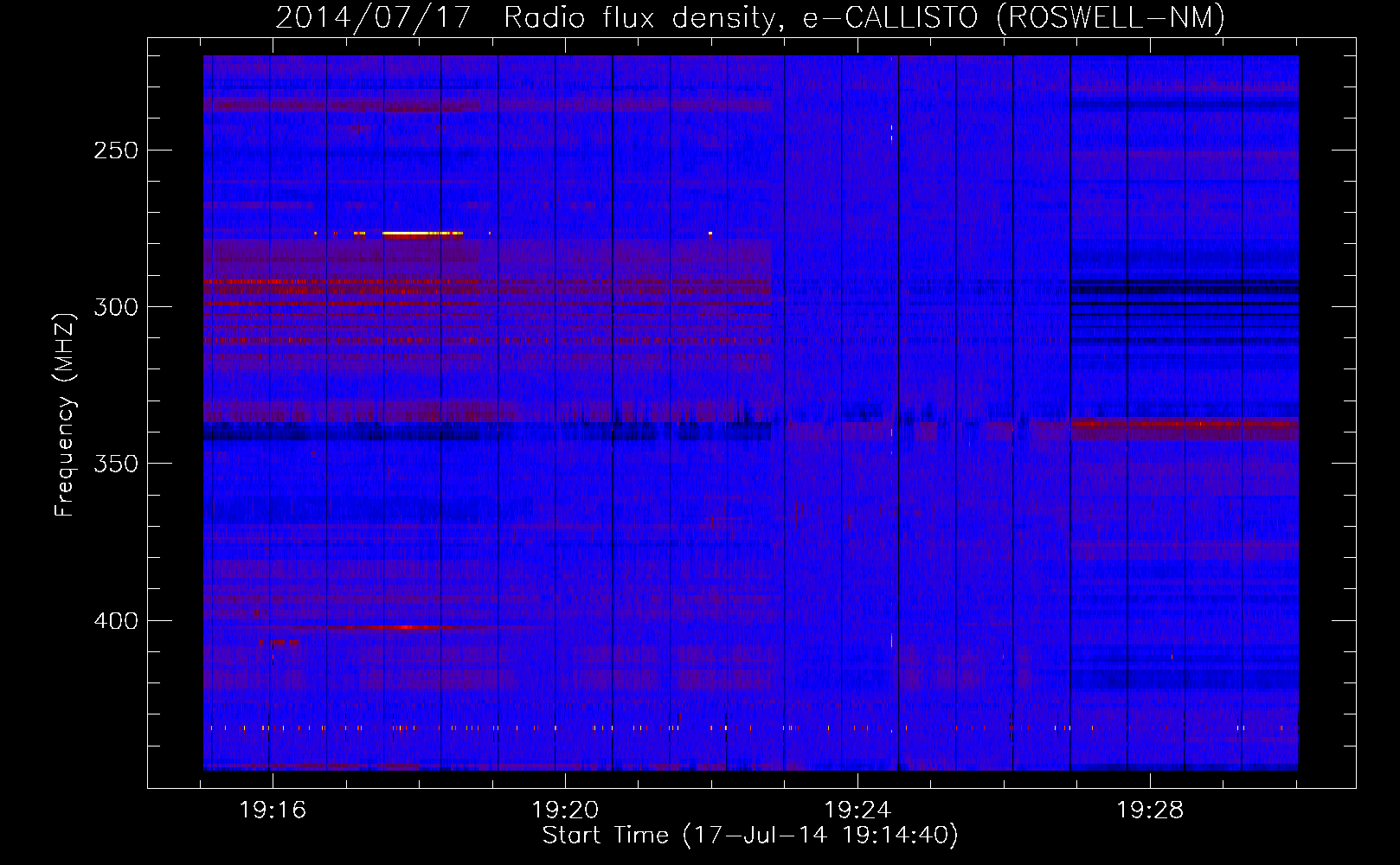Click the 19:16 time axis label
The height and width of the screenshot is (865, 1400).
(273, 811)
